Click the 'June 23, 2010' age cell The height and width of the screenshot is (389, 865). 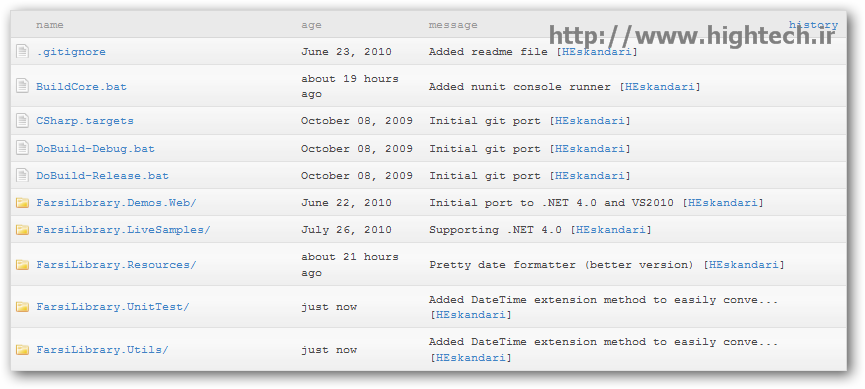click(346, 52)
